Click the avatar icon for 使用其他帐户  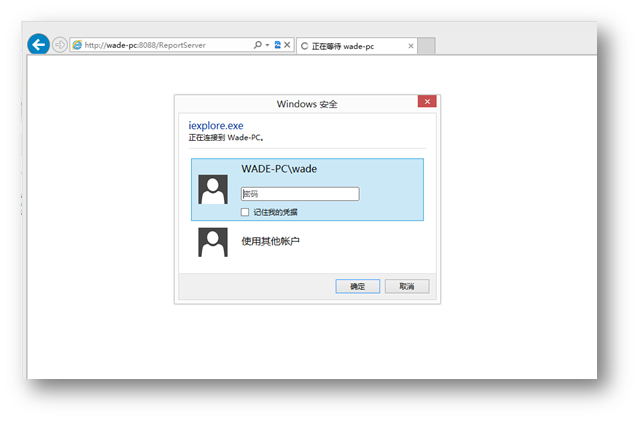(x=213, y=242)
